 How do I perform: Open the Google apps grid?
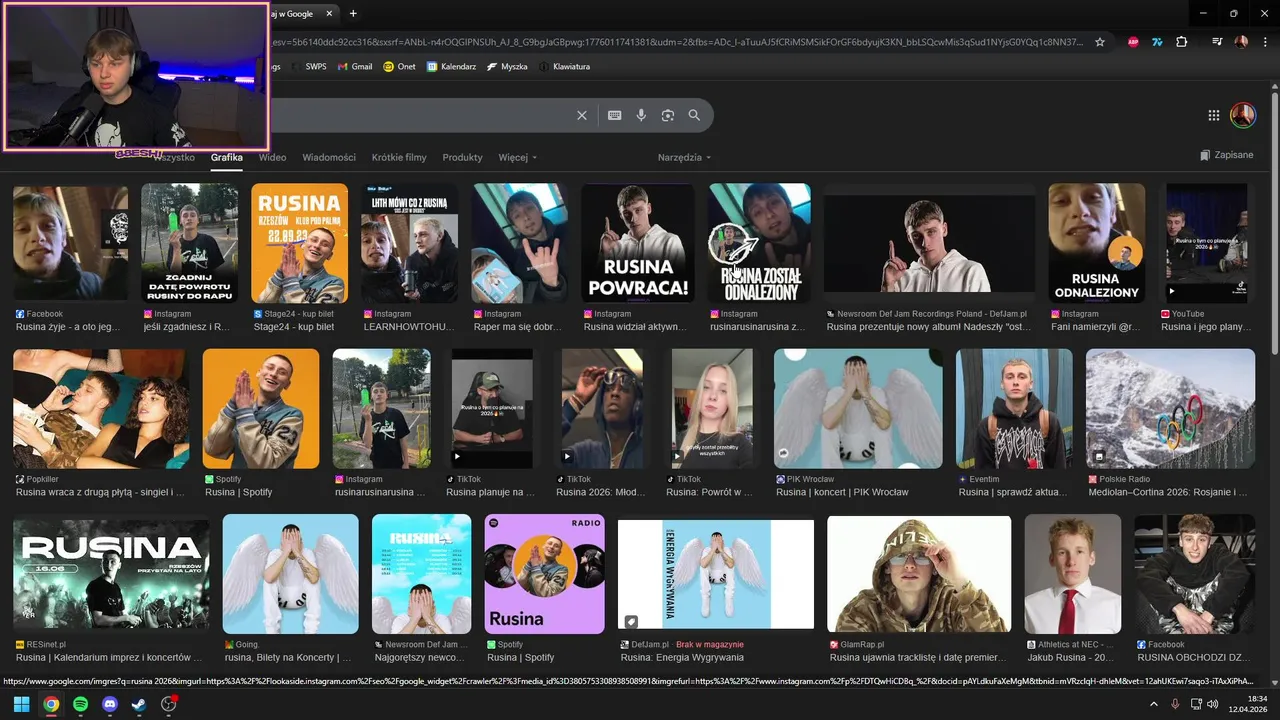tap(1214, 115)
